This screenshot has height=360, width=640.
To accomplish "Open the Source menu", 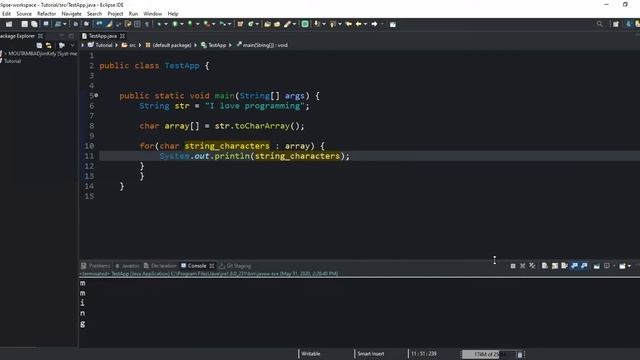I will coord(24,14).
